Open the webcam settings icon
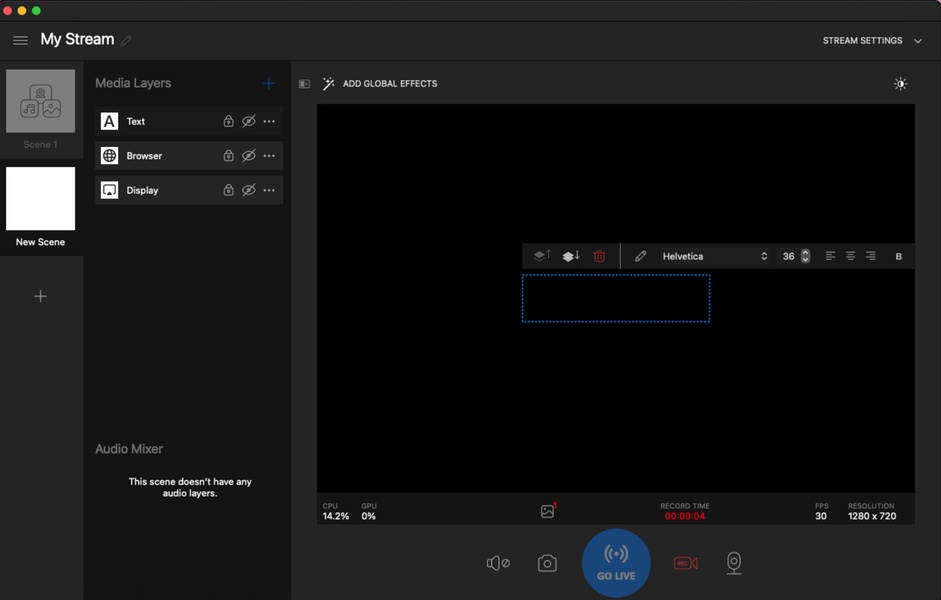Screen dimensions: 941x600 click(734, 564)
